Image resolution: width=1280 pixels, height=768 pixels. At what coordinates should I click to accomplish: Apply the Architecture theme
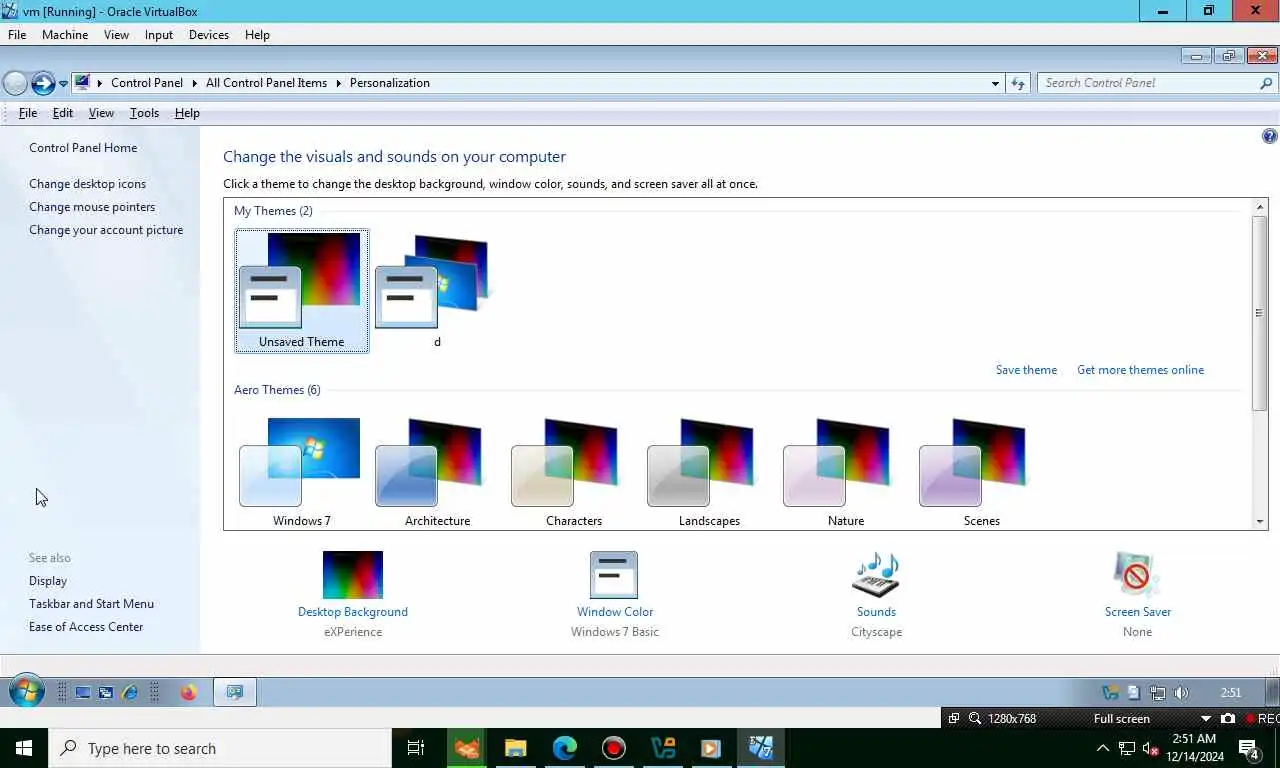click(x=437, y=472)
